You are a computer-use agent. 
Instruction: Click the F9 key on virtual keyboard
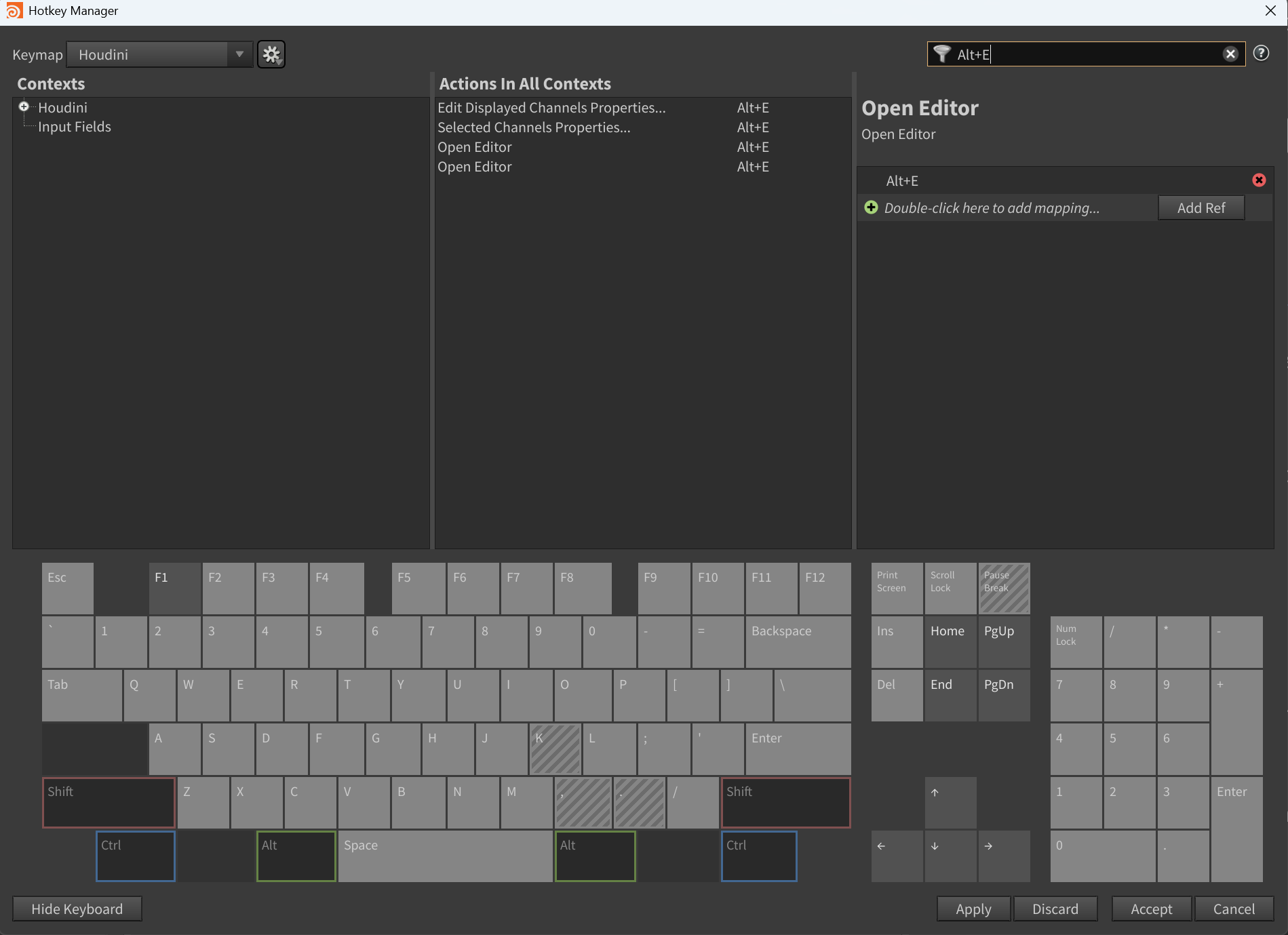click(x=665, y=589)
